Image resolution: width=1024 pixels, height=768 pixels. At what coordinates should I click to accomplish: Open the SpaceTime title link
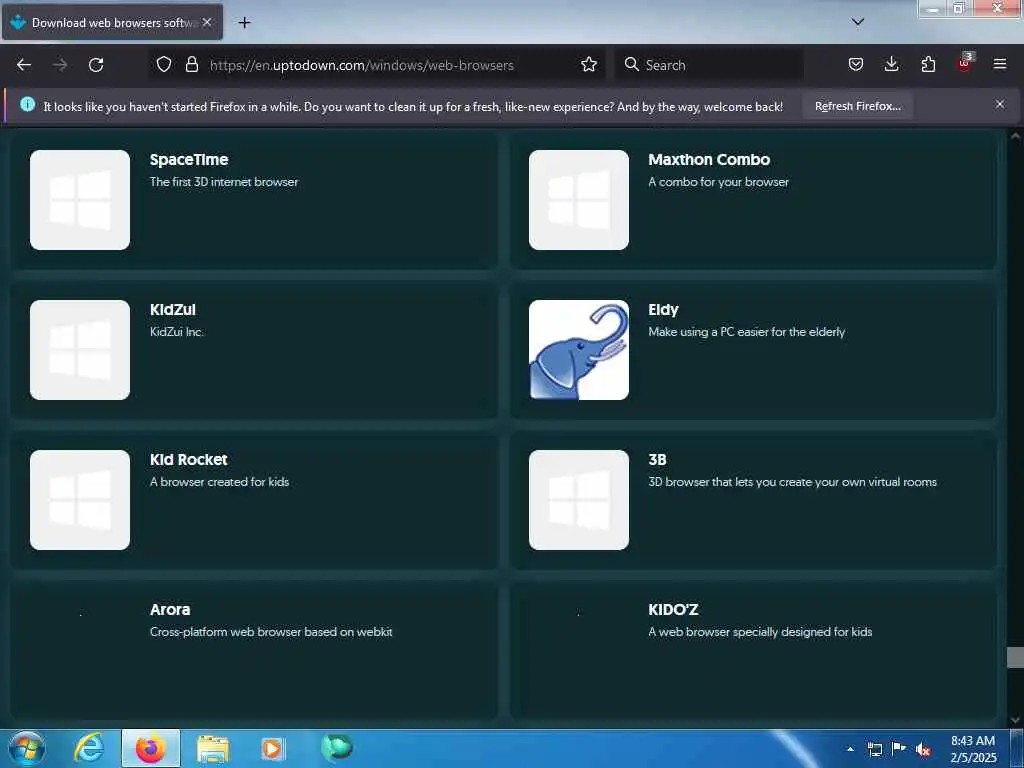click(189, 159)
